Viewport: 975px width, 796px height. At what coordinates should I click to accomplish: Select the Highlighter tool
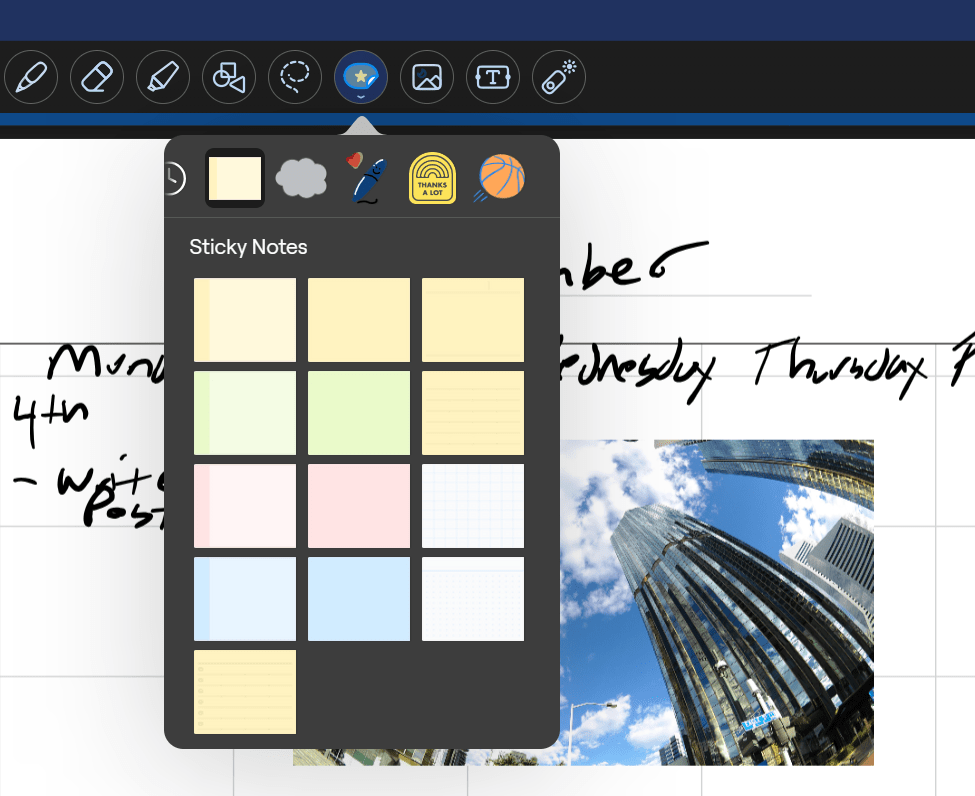163,77
